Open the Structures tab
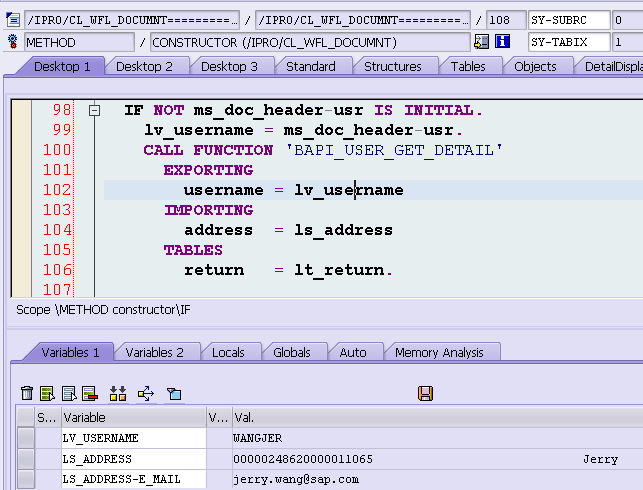The width and height of the screenshot is (643, 490). coord(393,66)
